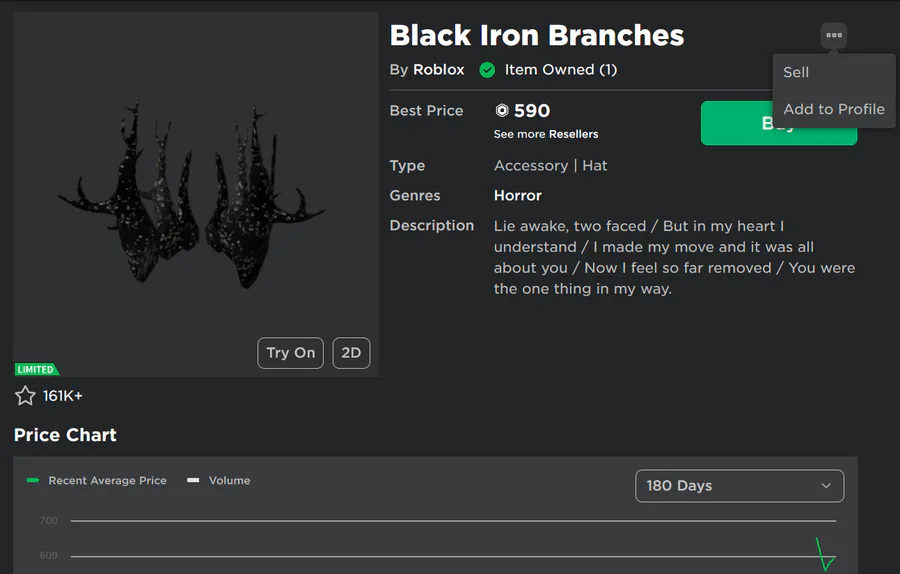Switch the item preview to 2D
This screenshot has height=574, width=900.
[x=351, y=352]
